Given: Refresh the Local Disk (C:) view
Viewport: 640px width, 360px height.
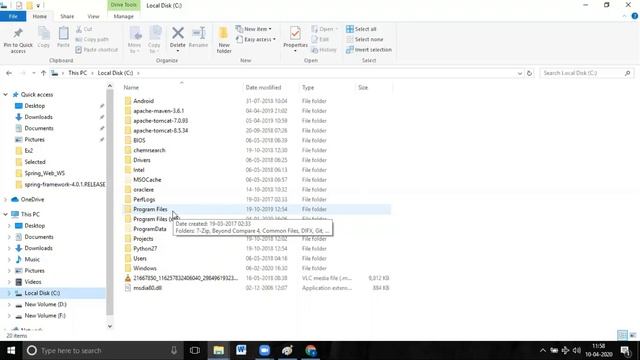Looking at the screenshot, I should pyautogui.click(x=529, y=73).
